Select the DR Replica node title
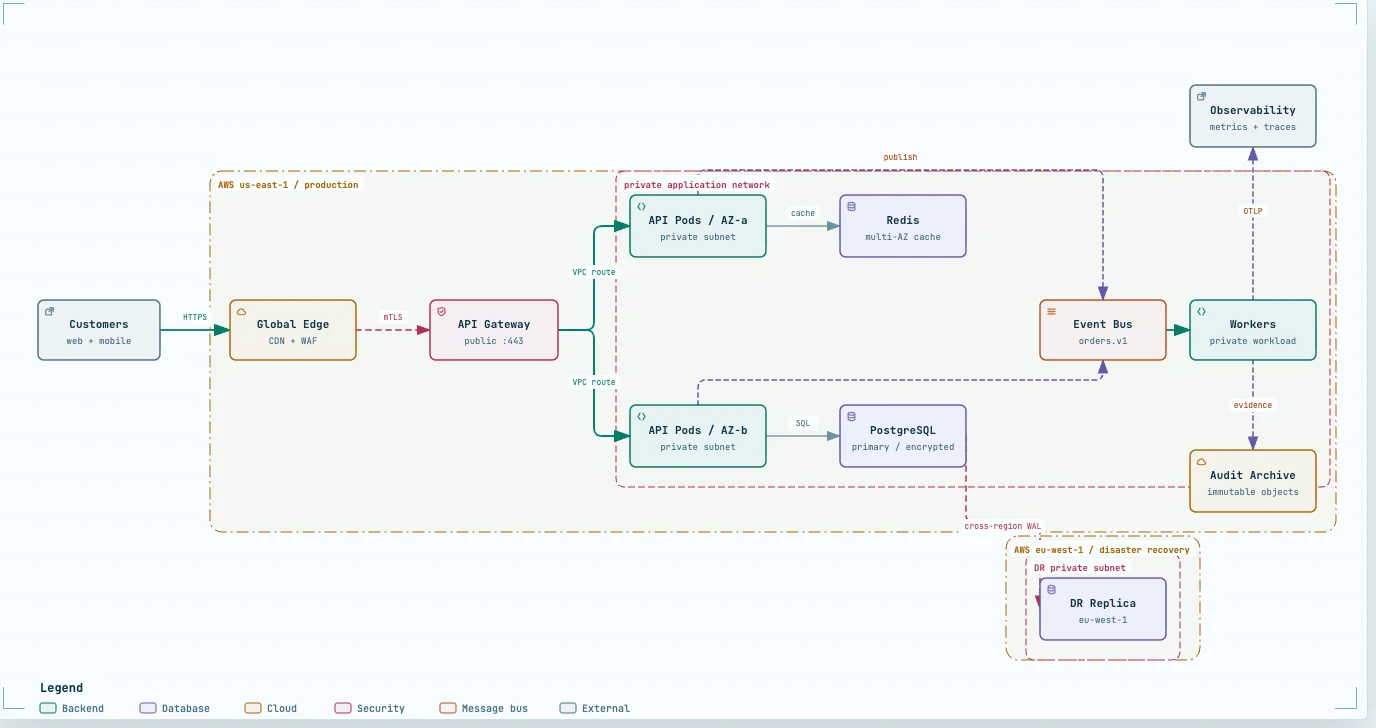Viewport: 1376px width, 728px height. (x=1103, y=603)
